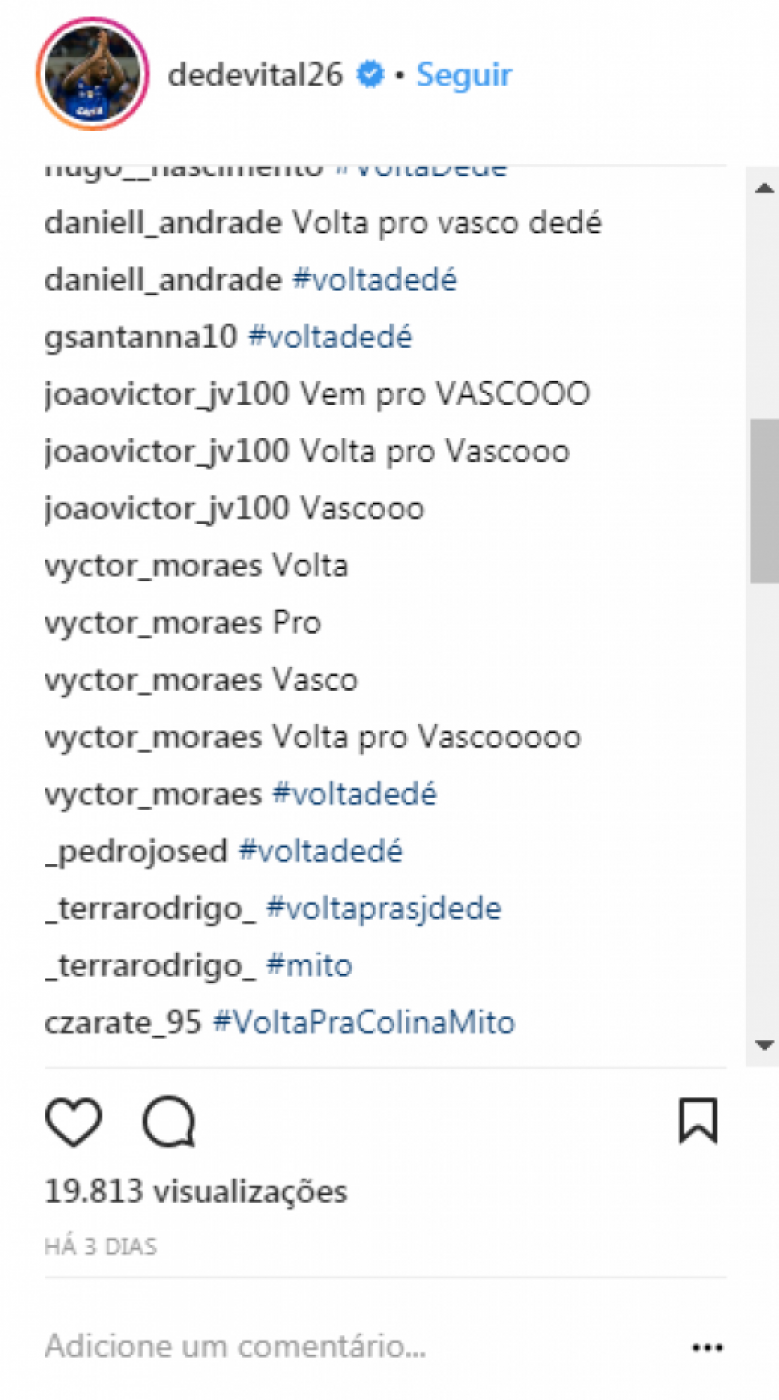This screenshot has width=779, height=1400.
Task: Click the 19.813 visualizações view count
Action: click(x=196, y=1191)
